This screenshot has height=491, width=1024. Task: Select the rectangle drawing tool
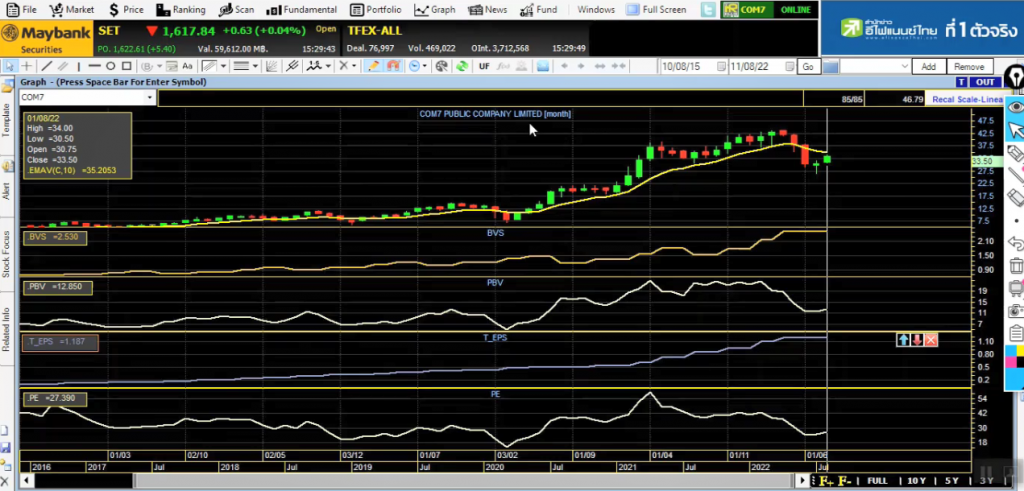pyautogui.click(x=127, y=66)
